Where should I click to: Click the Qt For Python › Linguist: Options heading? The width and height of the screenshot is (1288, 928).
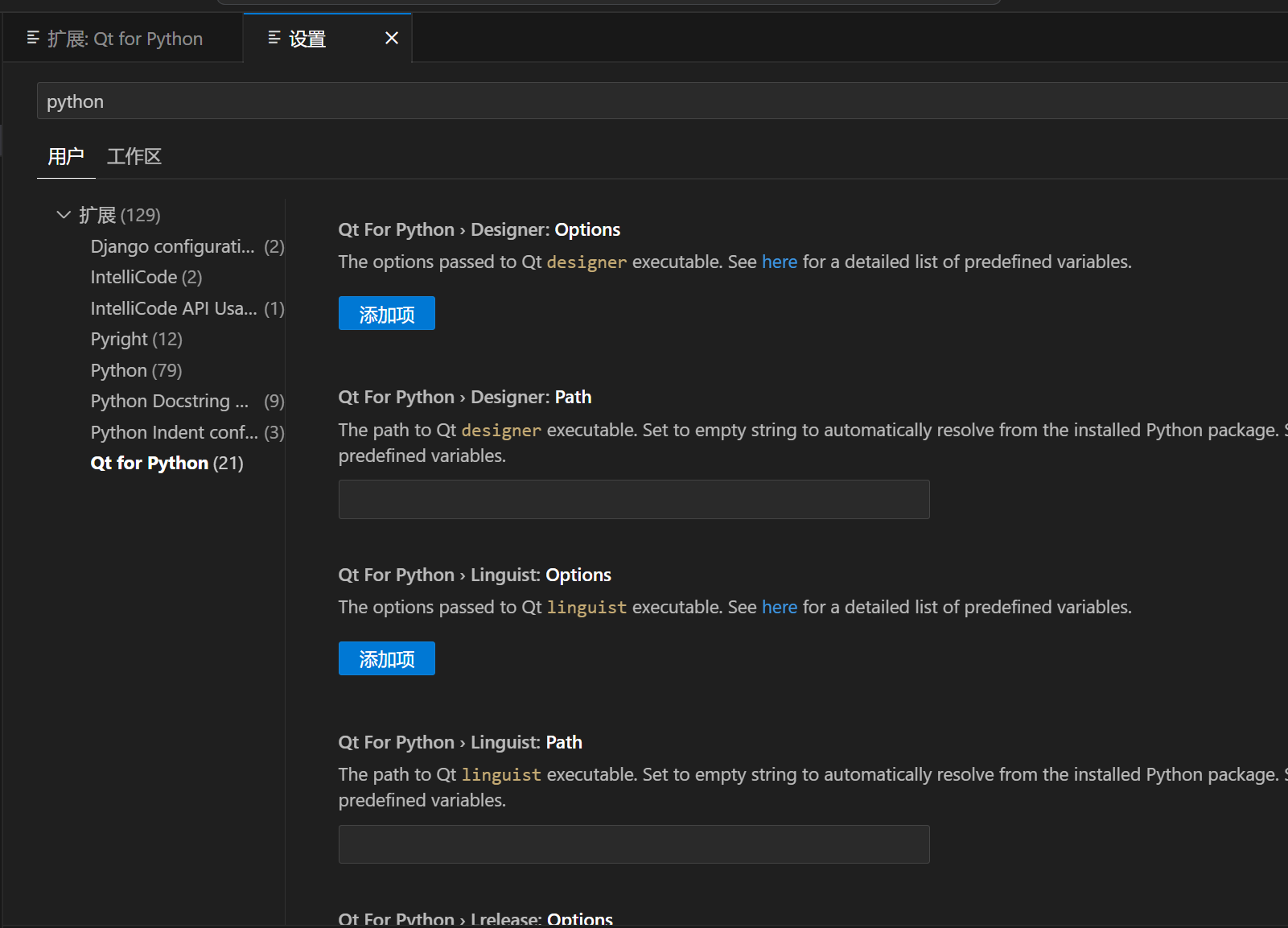(475, 575)
